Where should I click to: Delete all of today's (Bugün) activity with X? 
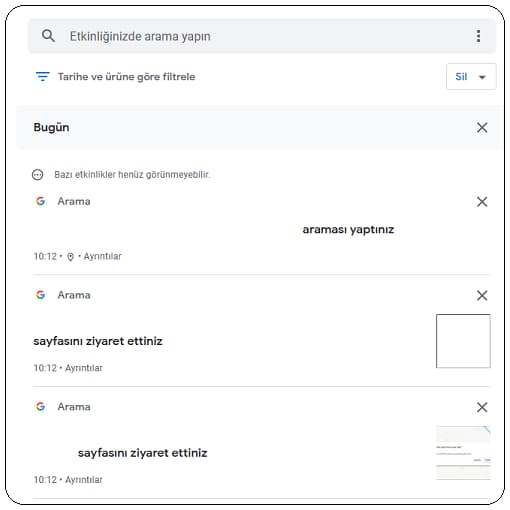click(x=482, y=127)
